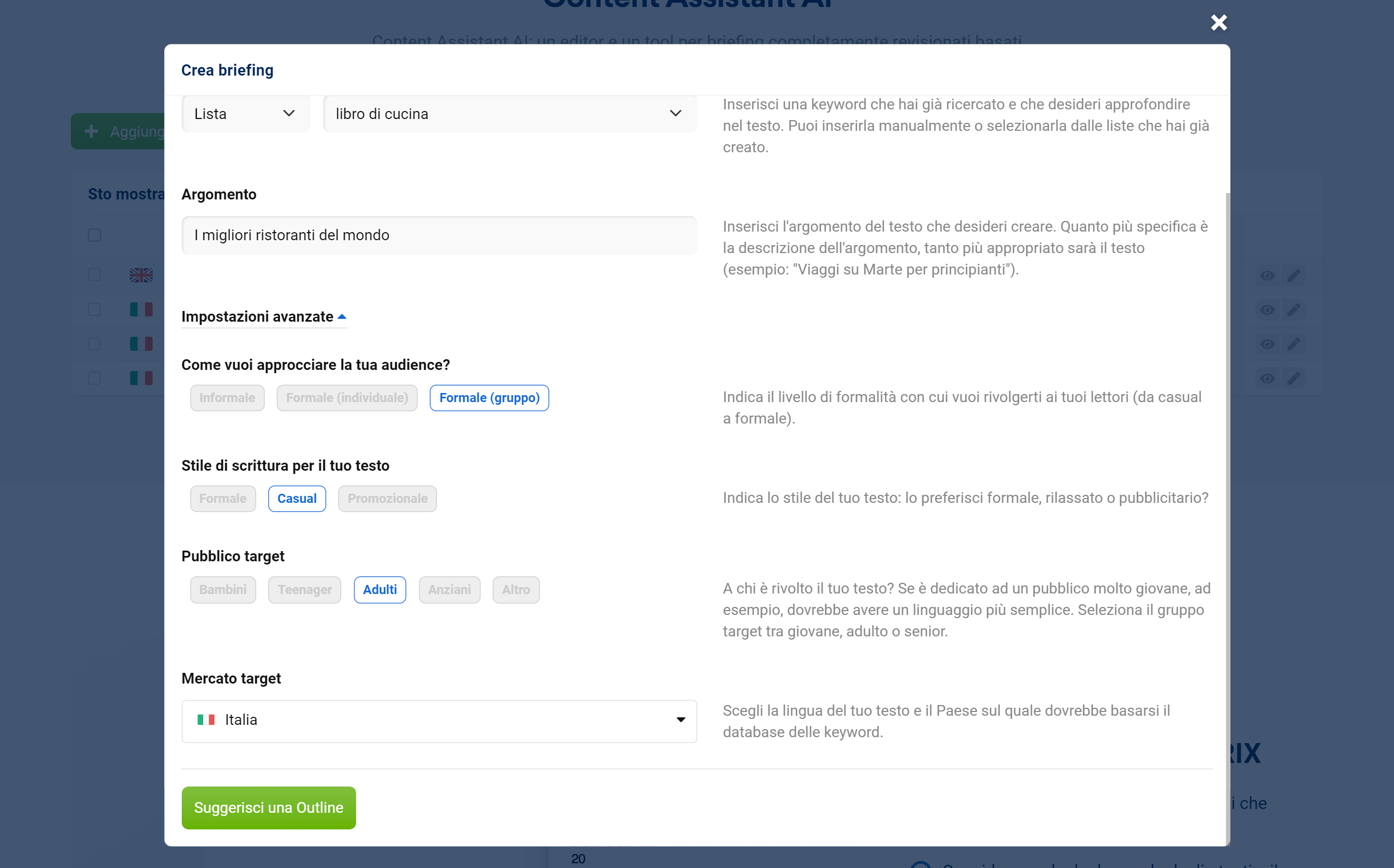
Task: Click the plus icon on Aggiungi button
Action: 91,131
